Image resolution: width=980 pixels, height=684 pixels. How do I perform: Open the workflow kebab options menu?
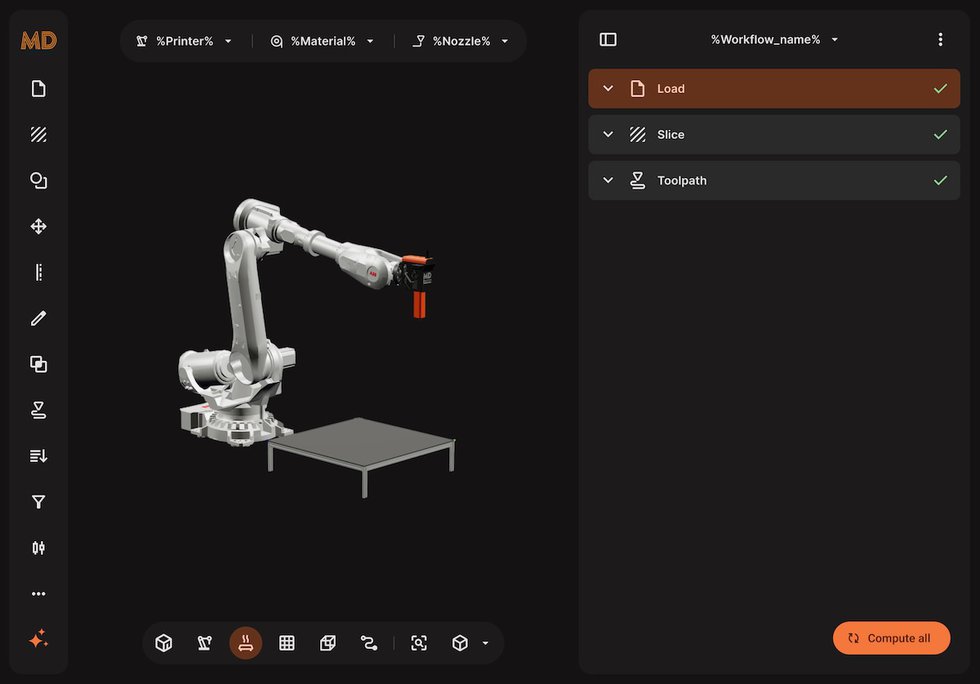940,40
